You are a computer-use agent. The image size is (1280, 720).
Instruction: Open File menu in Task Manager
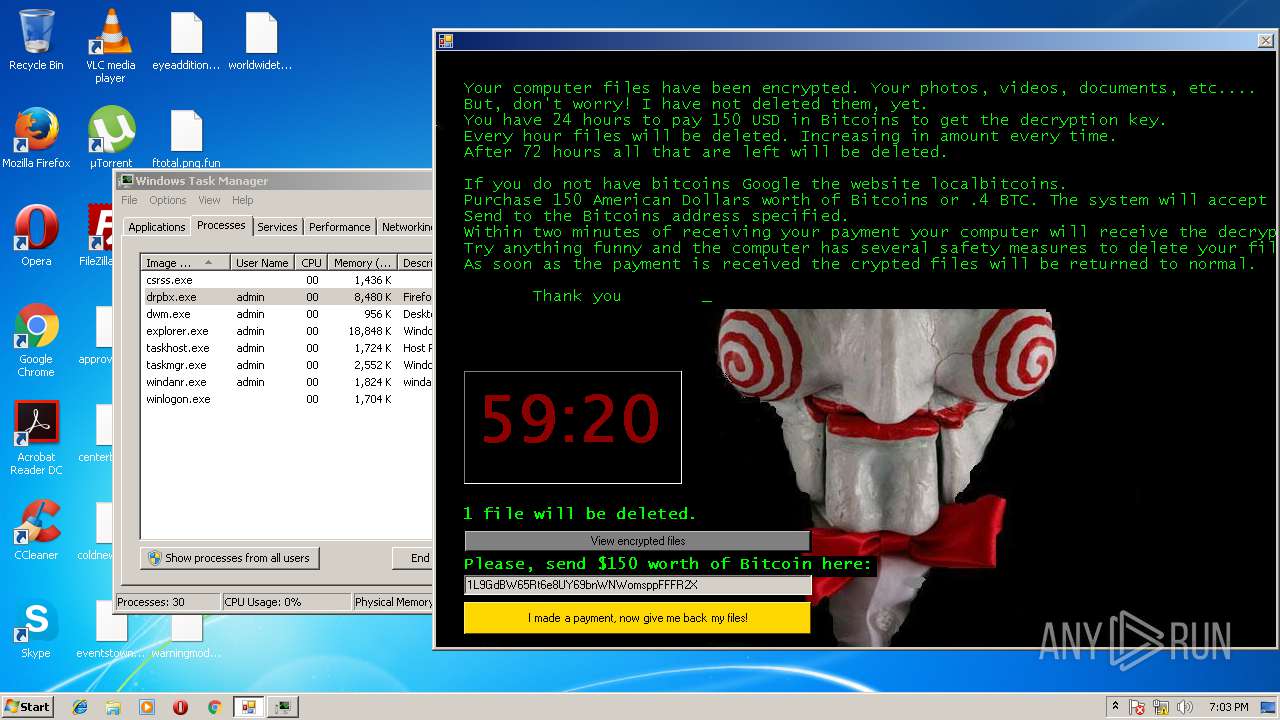point(129,200)
